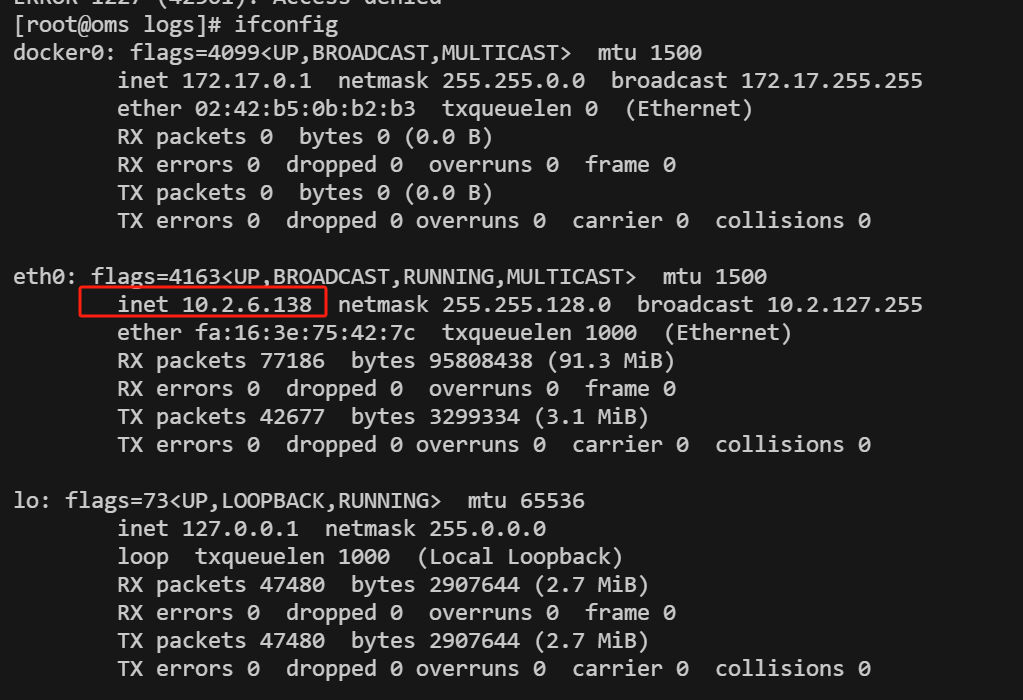Click docker0 MAC address 02:42:b5:0b:b2:b3

(x=305, y=109)
